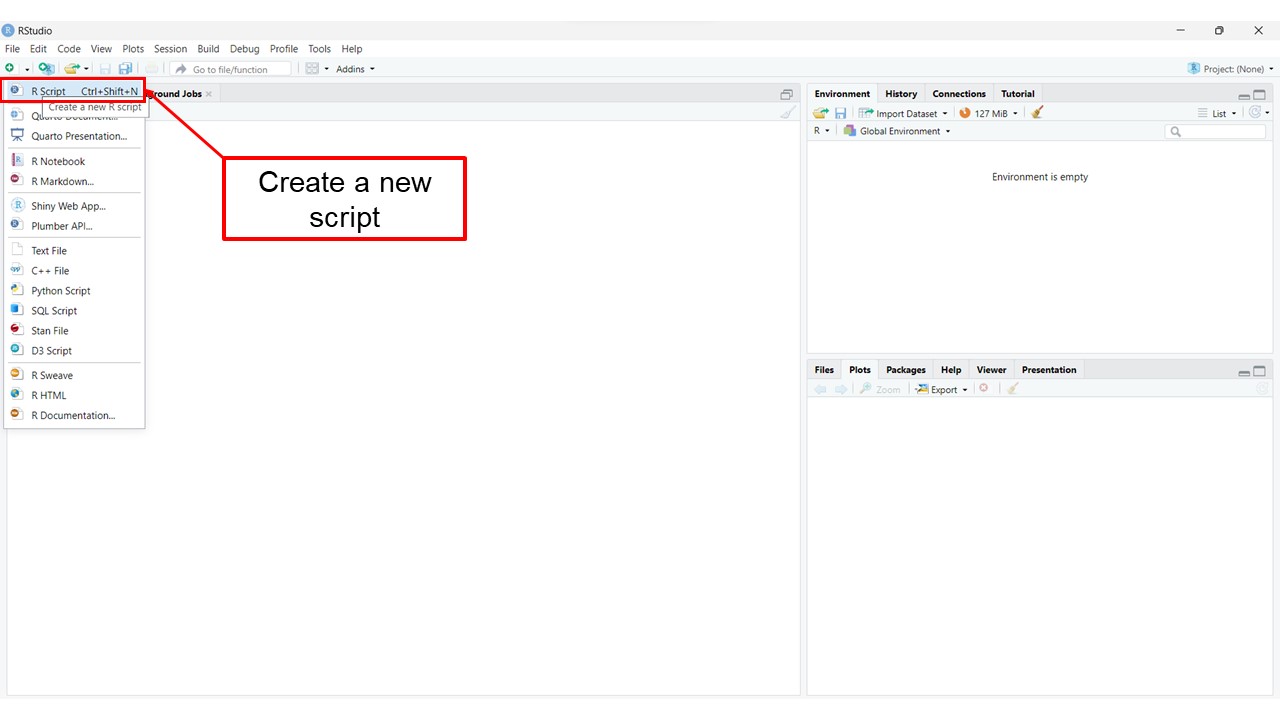Click the New File green plus icon
Screen dimensions: 1280x720
[x=10, y=68]
